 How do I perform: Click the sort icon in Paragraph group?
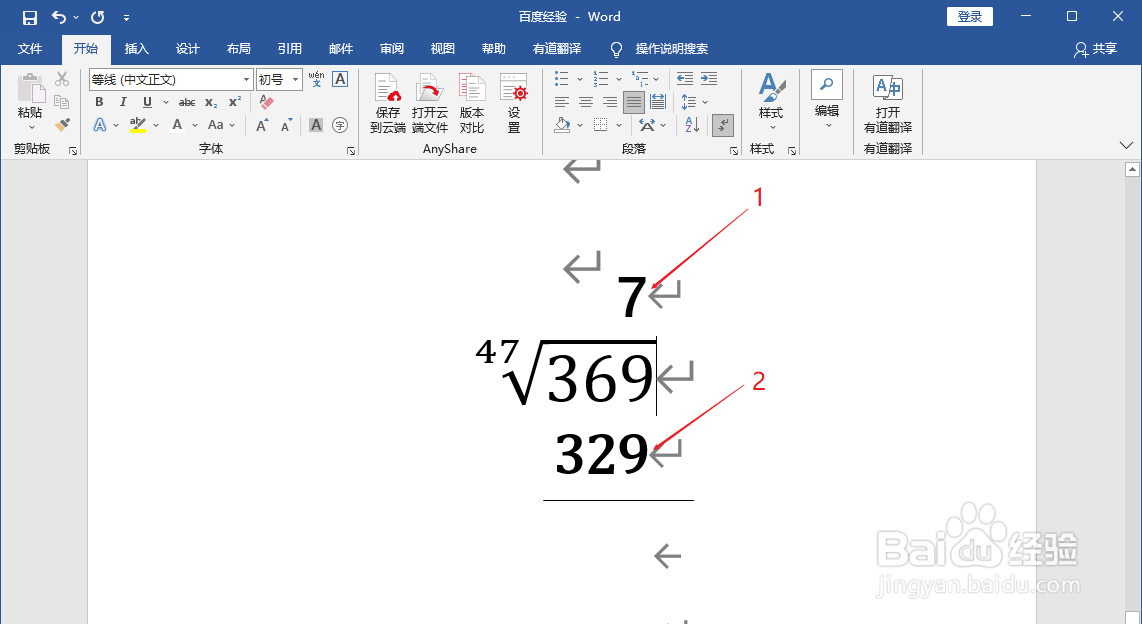point(690,125)
